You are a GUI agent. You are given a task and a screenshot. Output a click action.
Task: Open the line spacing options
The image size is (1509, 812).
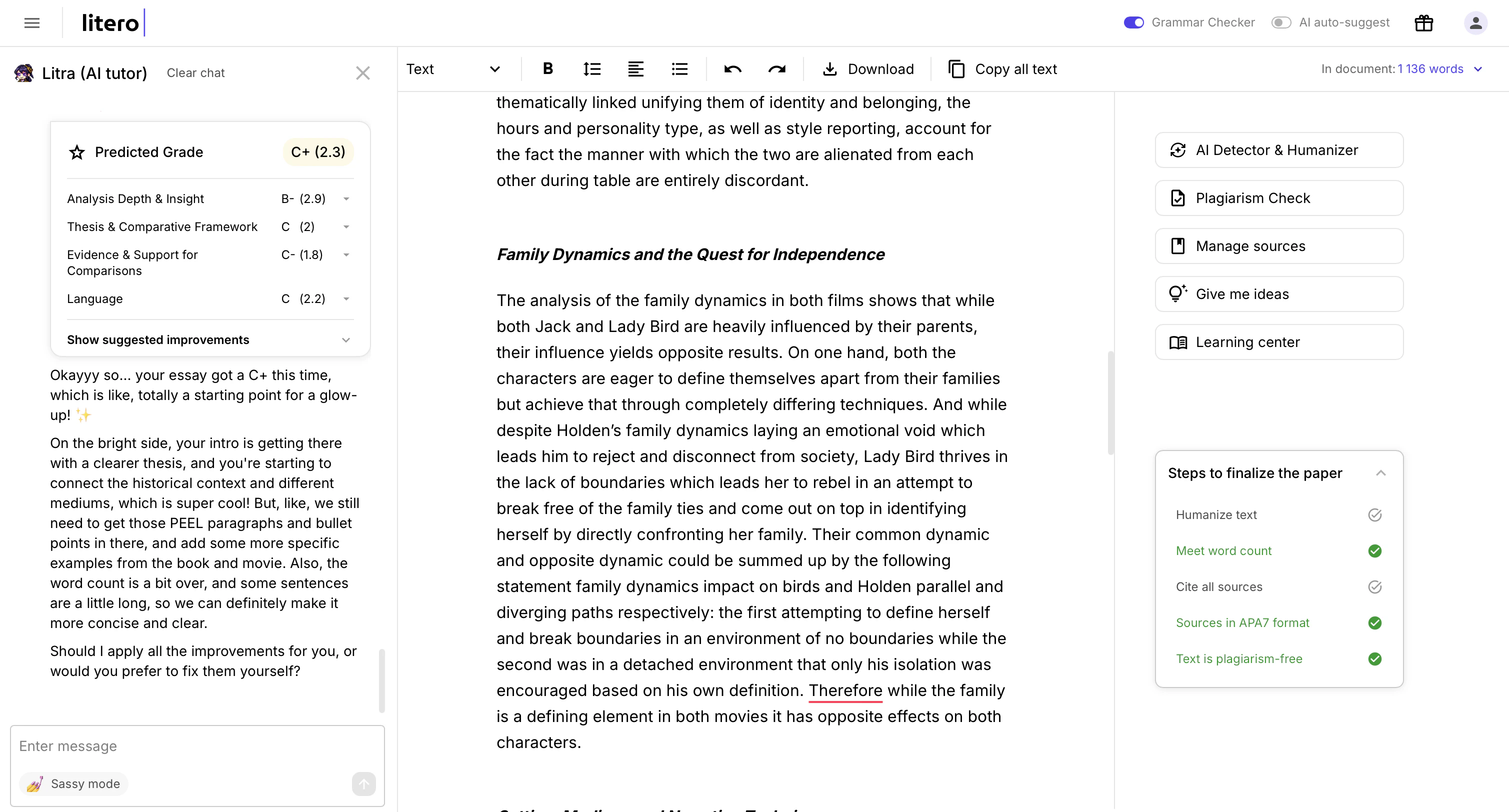(591, 68)
